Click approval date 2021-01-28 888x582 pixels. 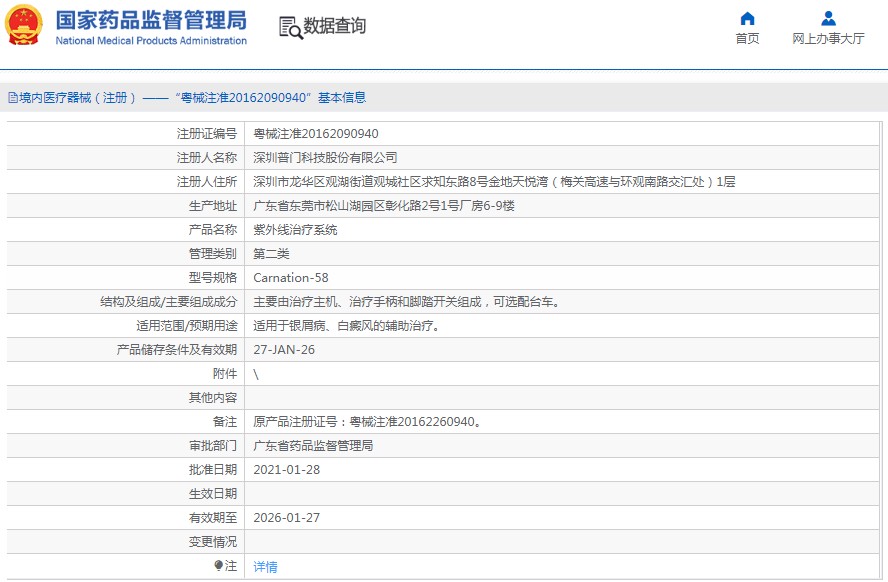click(x=286, y=470)
